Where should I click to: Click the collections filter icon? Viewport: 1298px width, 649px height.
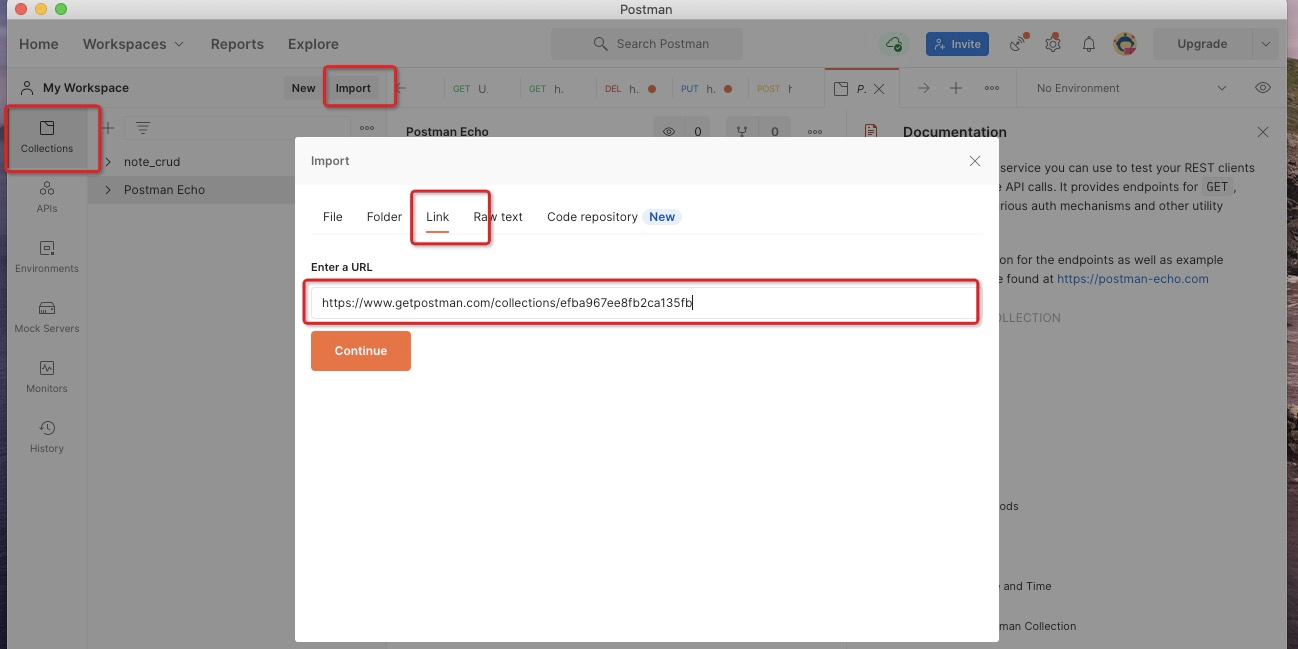point(143,128)
